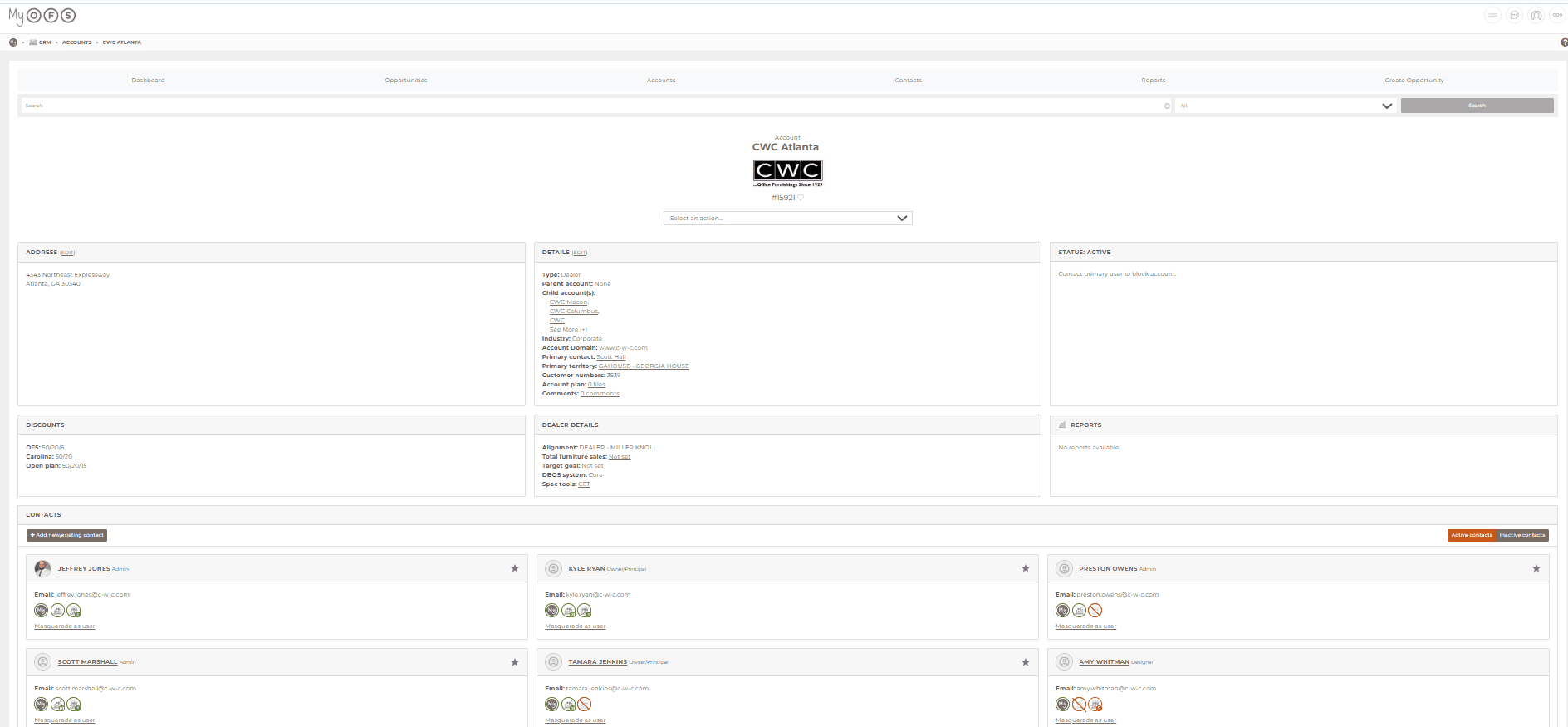The image size is (1568, 727).
Task: Edit the Details section
Action: tap(580, 253)
